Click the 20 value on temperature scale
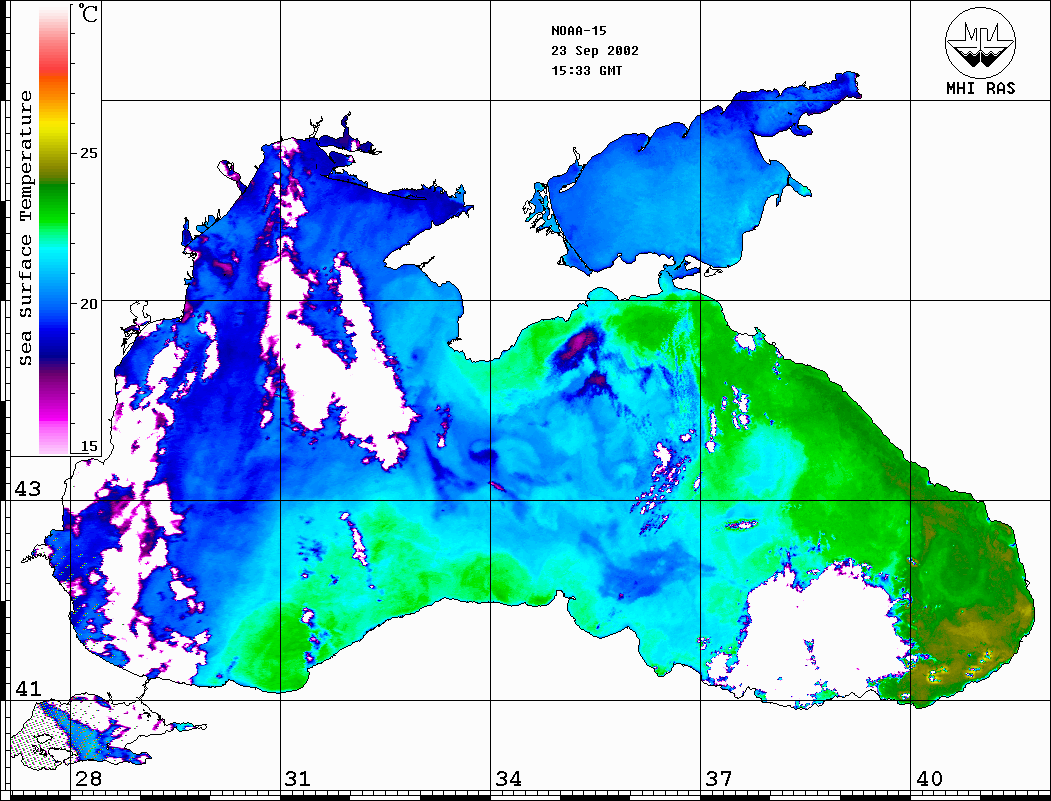This screenshot has height=801, width=1051. tap(88, 304)
